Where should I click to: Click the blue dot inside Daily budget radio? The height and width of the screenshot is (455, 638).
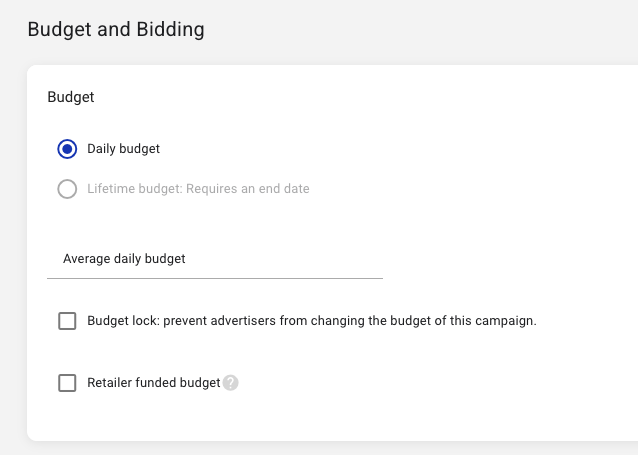tap(67, 149)
